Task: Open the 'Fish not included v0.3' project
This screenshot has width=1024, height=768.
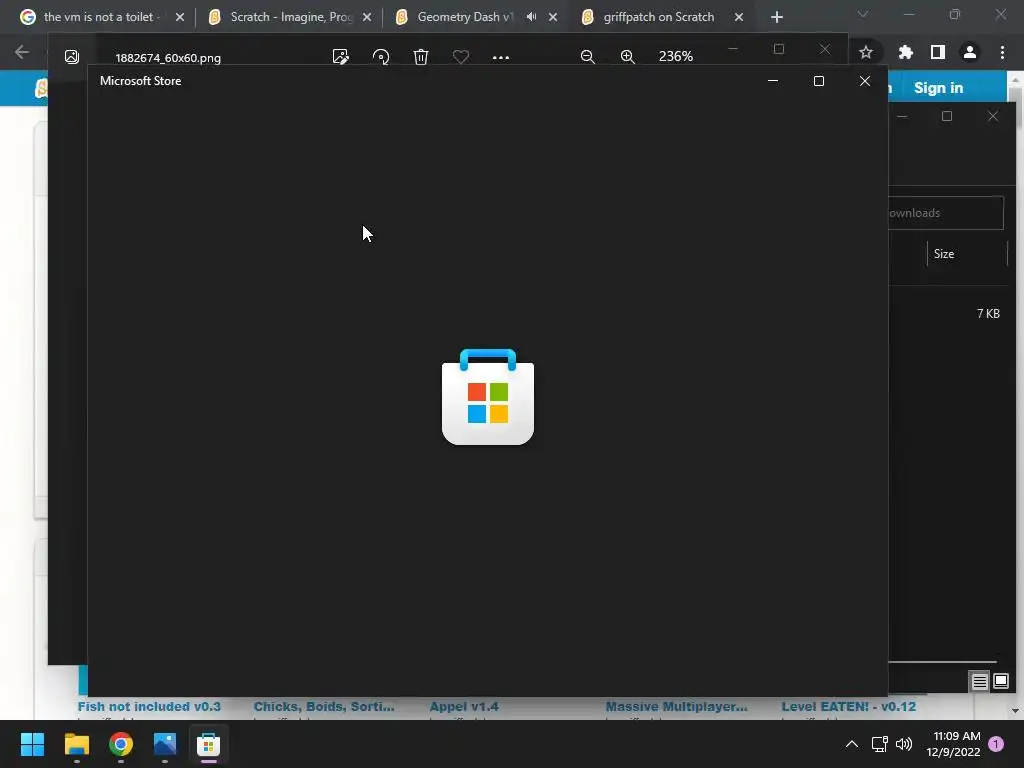Action: pos(149,707)
